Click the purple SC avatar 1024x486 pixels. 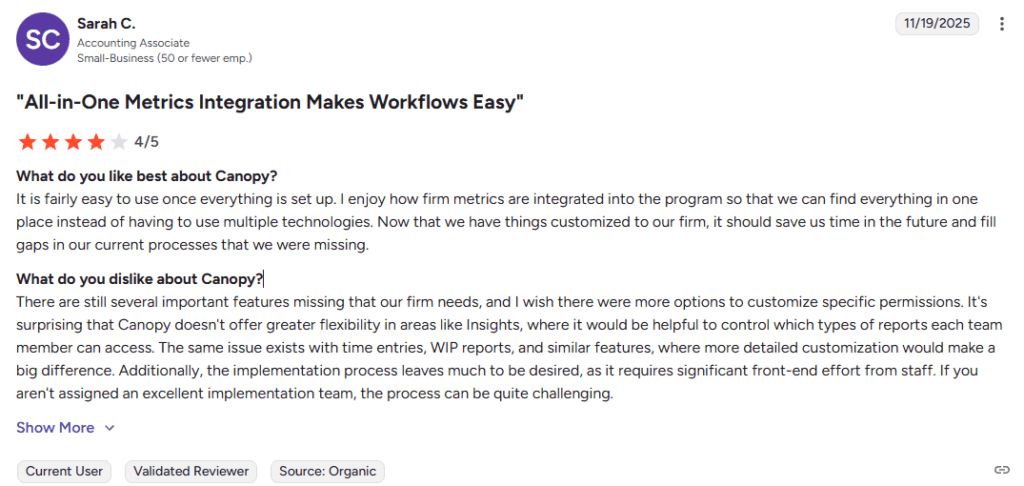(x=41, y=39)
